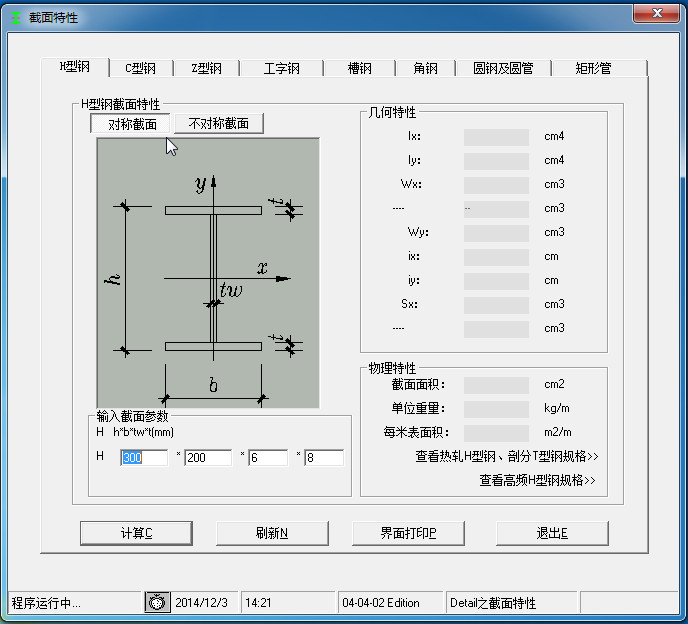Click the 04-04-02 Edition status text

381,603
